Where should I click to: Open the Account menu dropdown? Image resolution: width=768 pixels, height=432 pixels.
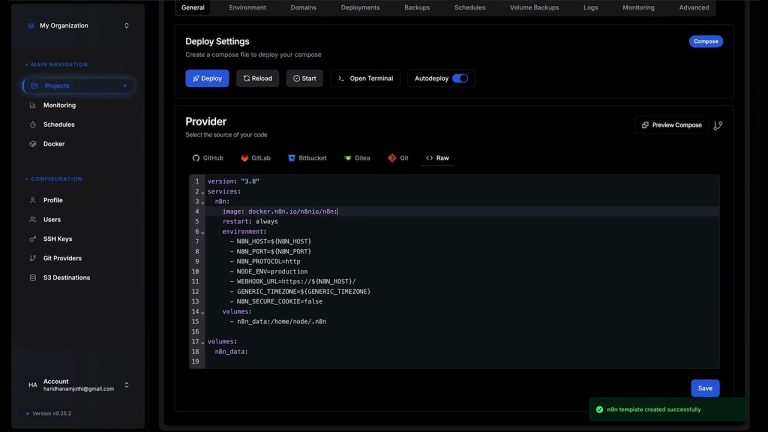[x=78, y=385]
